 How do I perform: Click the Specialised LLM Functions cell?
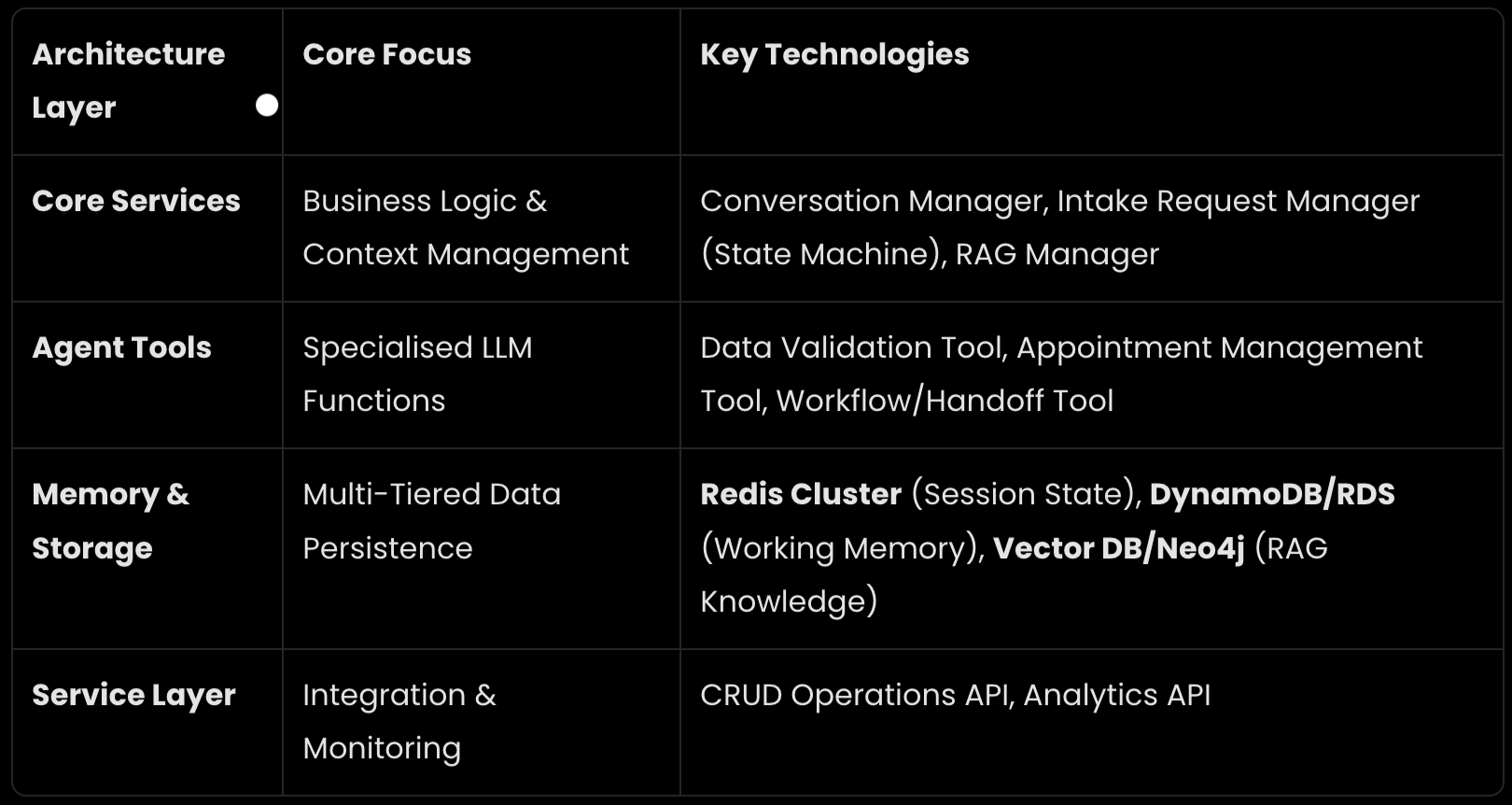[x=416, y=374]
